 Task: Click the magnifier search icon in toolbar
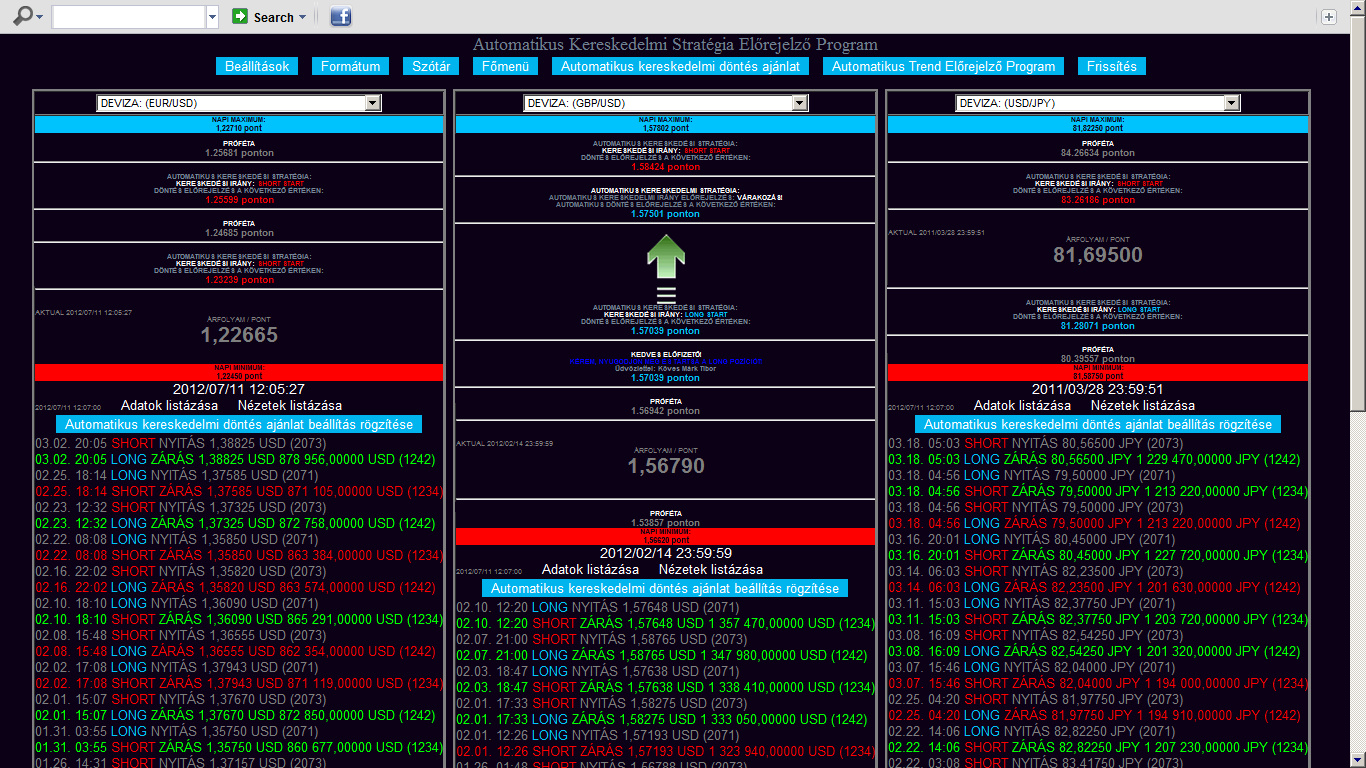(22, 17)
